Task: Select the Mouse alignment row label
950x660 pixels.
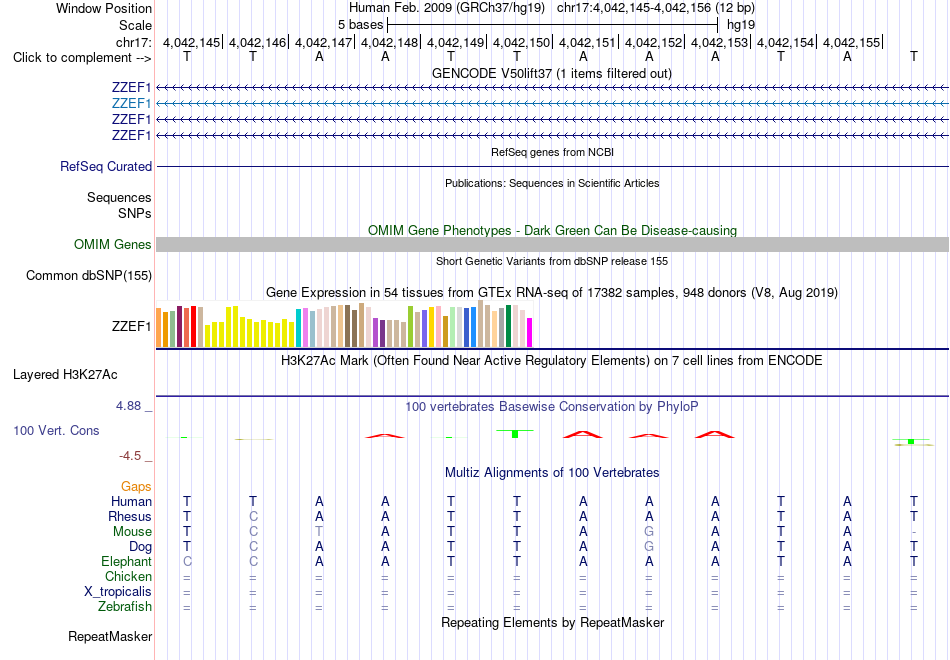Action: coord(132,532)
